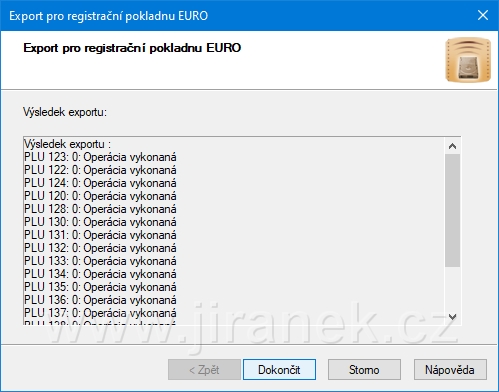499x392 pixels.
Task: Select the line PLU 122: 0: Operácia vykonaná
Action: (x=100, y=170)
